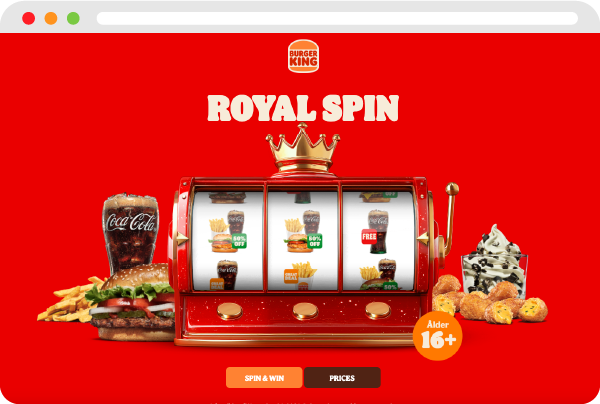
Task: Select the 50% OFF meal on middle reel
Action: pyautogui.click(x=303, y=231)
